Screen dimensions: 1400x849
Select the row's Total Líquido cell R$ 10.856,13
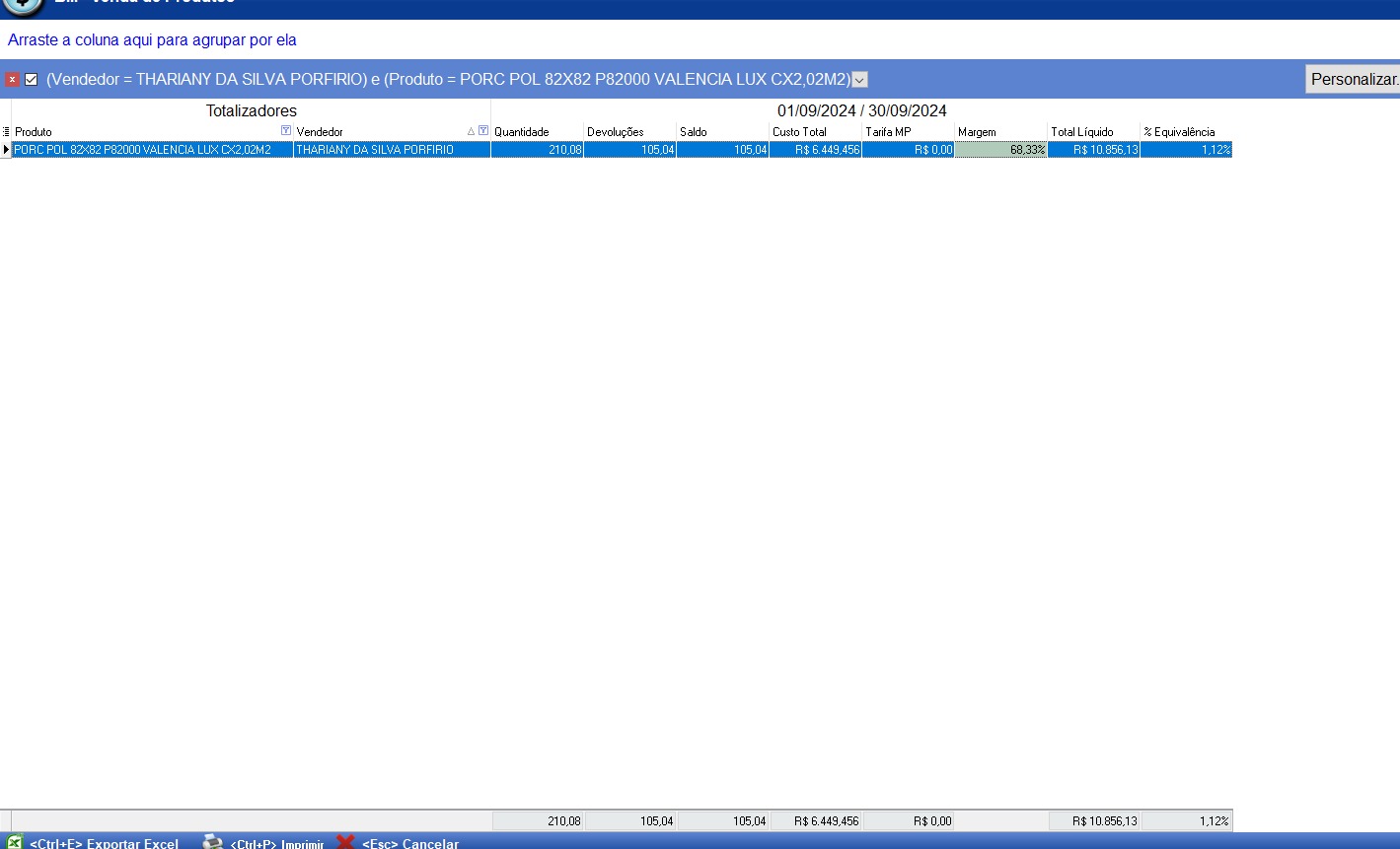point(1093,150)
